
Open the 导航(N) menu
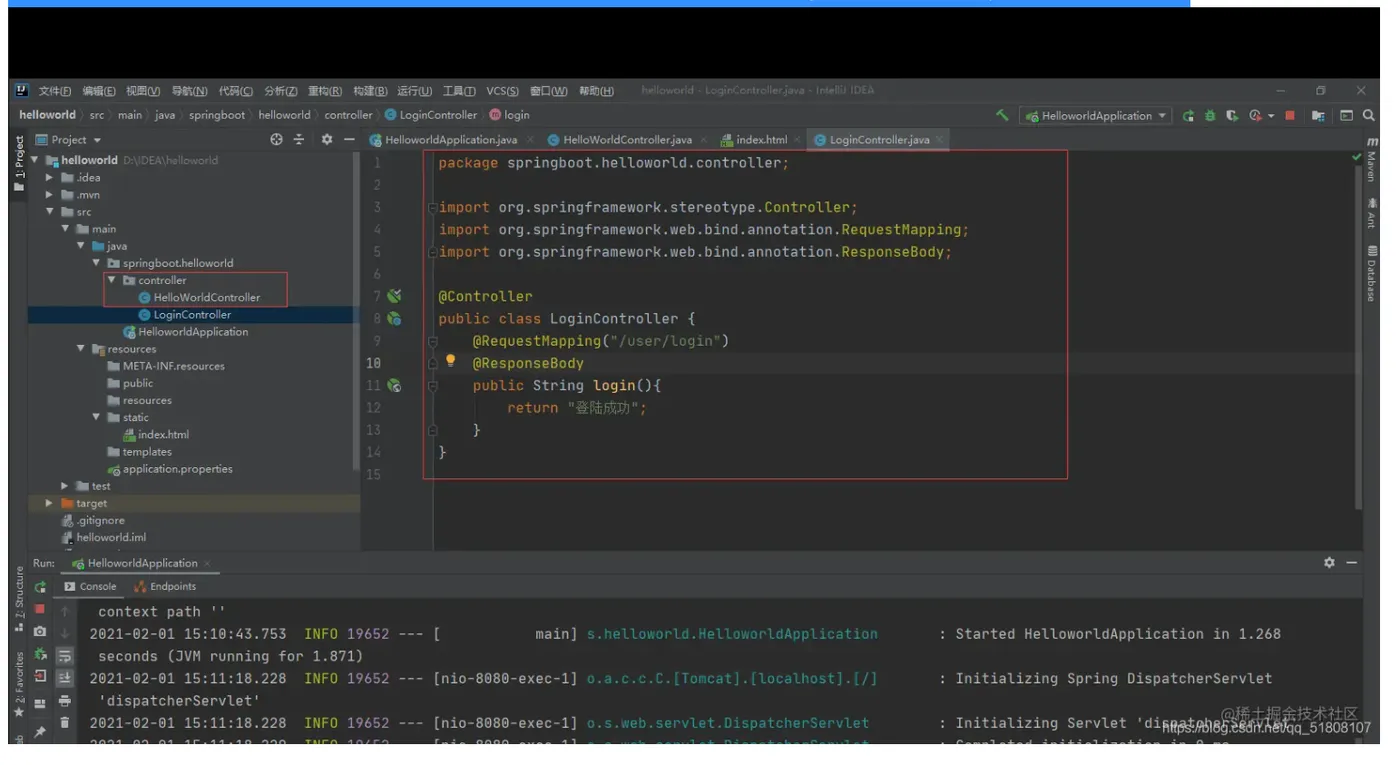point(189,91)
